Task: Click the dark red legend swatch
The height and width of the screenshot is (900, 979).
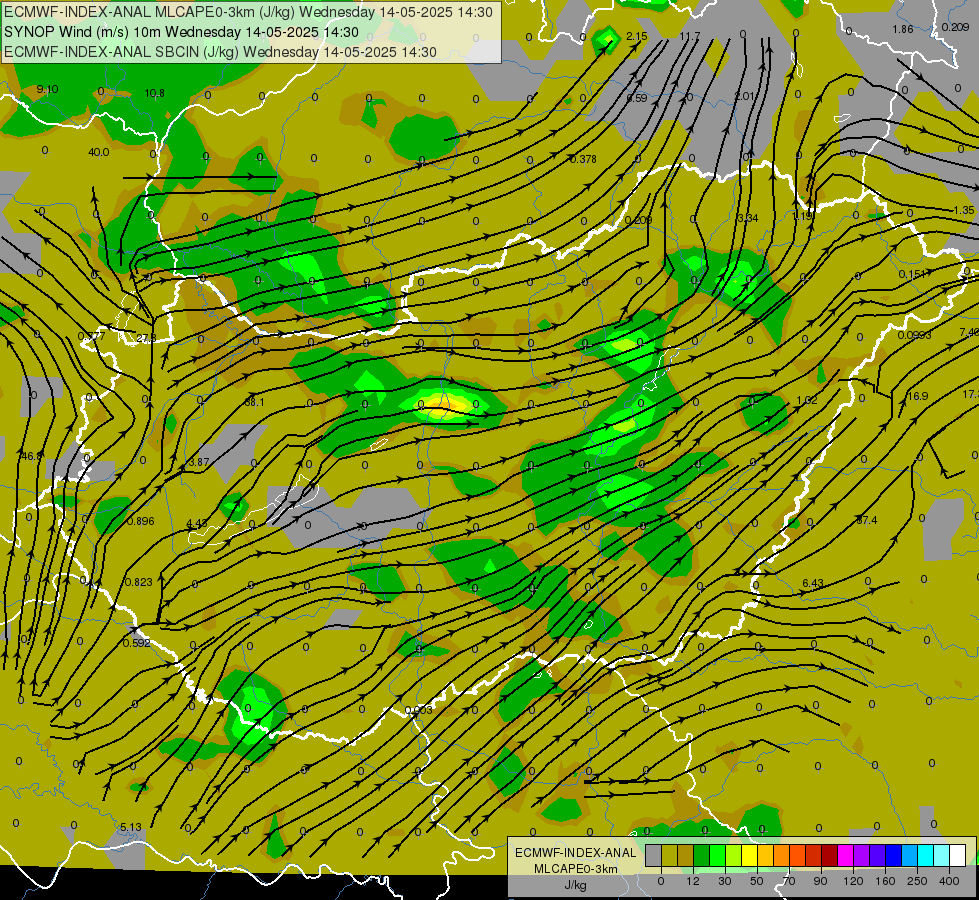Action: [x=830, y=855]
